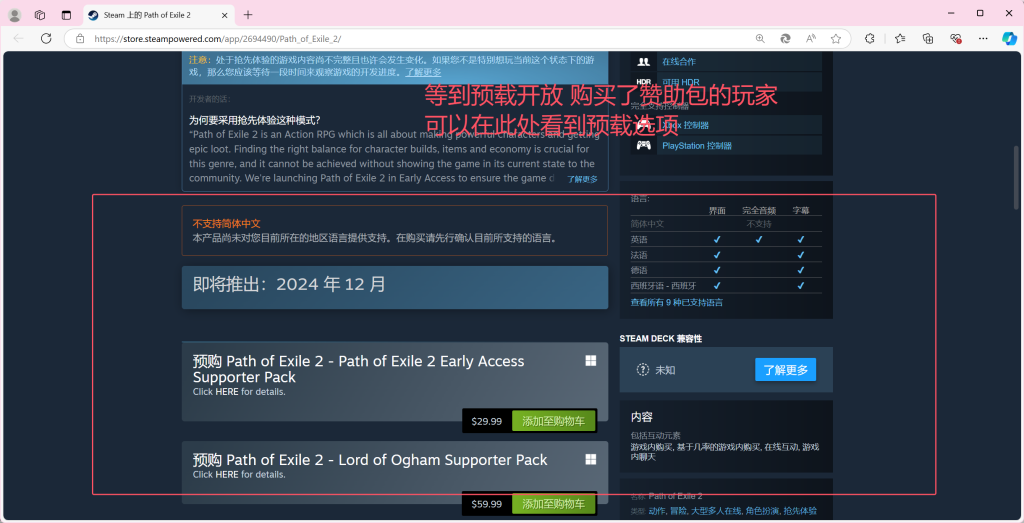The image size is (1024, 523).
Task: Add this page to favorites star
Action: coord(836,39)
